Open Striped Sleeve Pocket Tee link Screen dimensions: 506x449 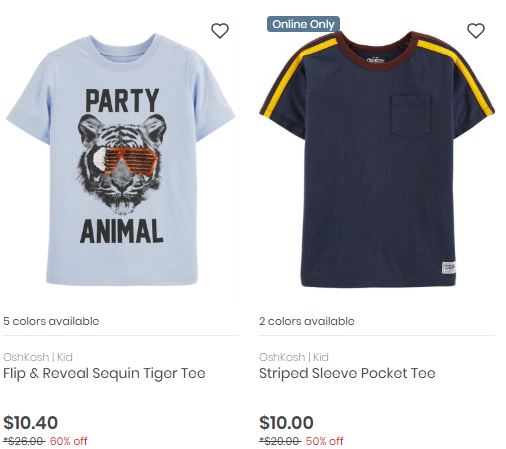point(347,373)
